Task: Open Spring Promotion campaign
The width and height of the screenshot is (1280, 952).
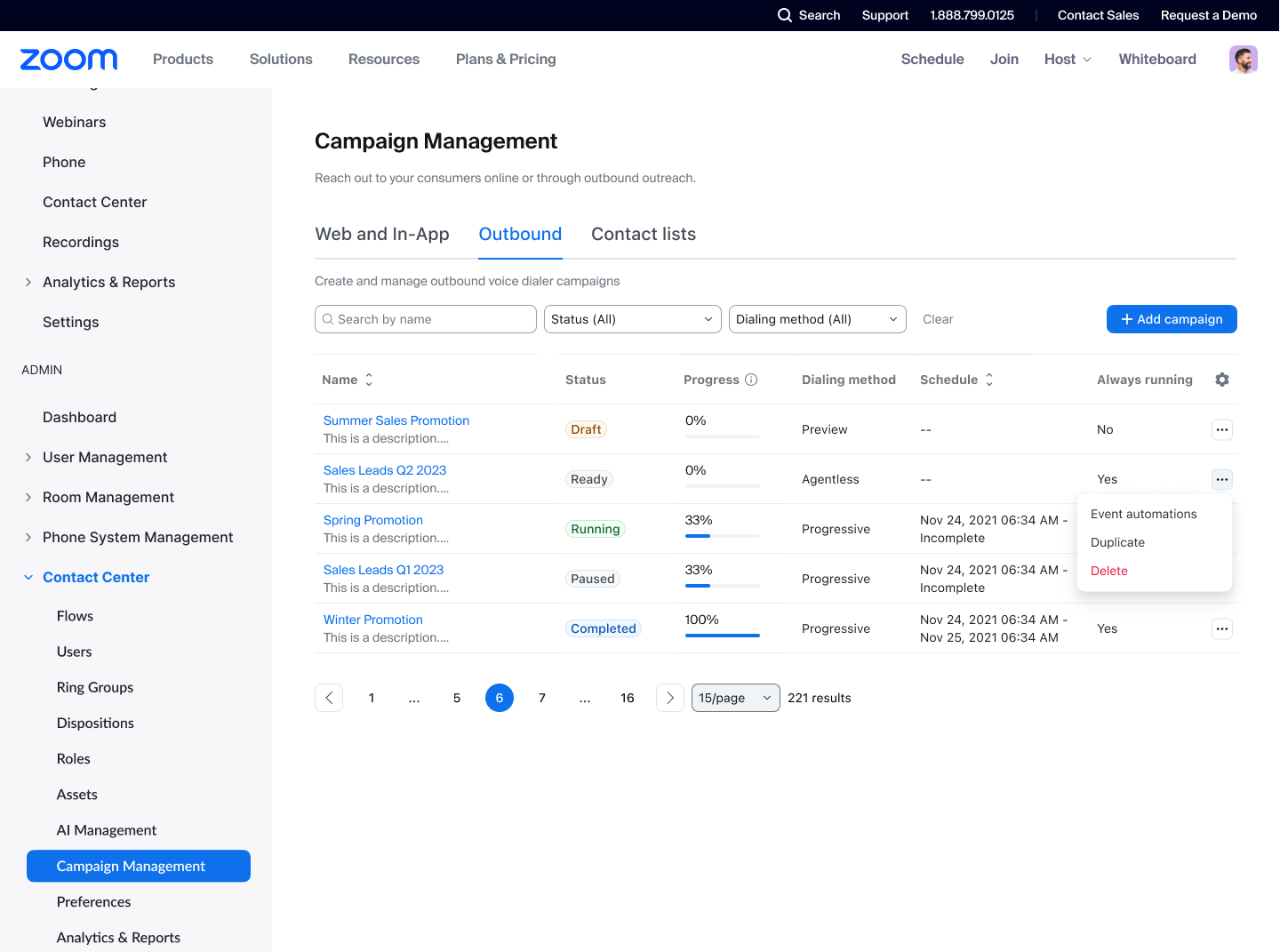Action: [x=373, y=520]
